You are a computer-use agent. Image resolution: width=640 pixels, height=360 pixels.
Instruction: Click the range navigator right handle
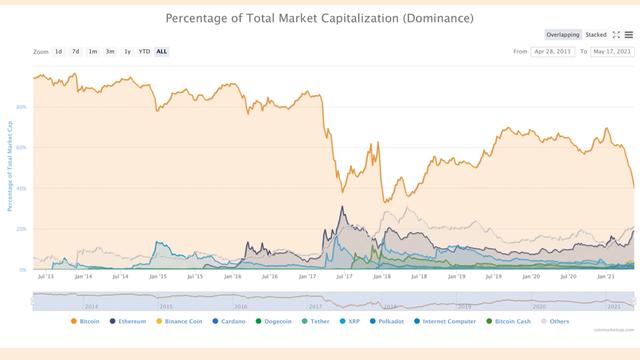tap(634, 301)
